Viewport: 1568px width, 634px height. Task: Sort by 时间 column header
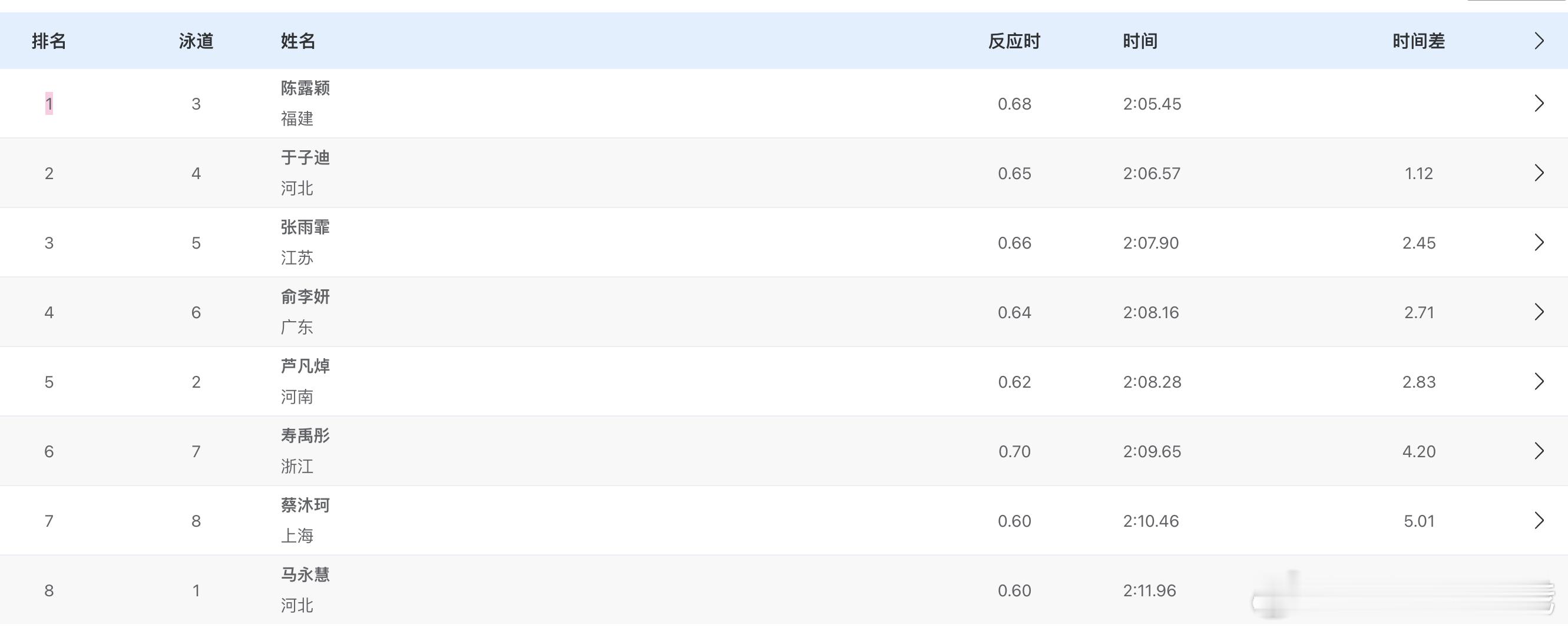(x=1140, y=41)
